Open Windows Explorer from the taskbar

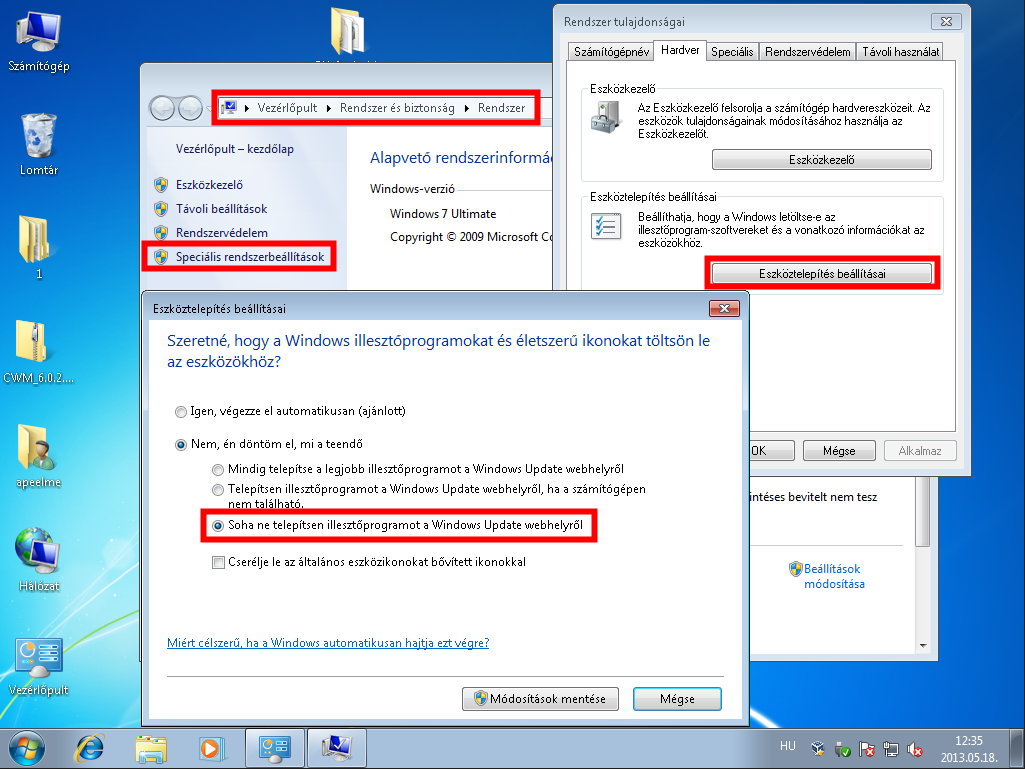pos(150,748)
